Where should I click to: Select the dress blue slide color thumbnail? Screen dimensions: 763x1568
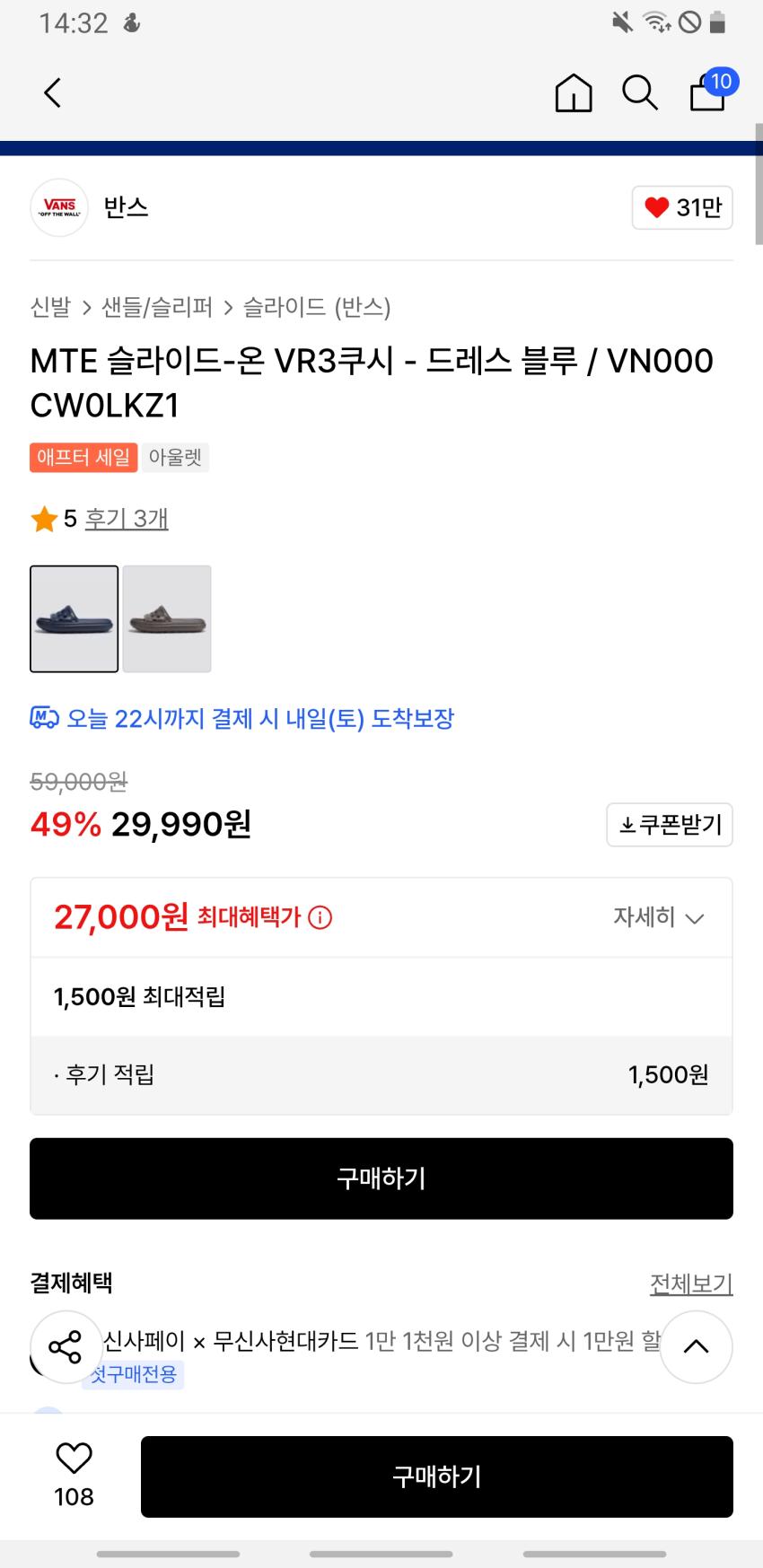coord(75,618)
